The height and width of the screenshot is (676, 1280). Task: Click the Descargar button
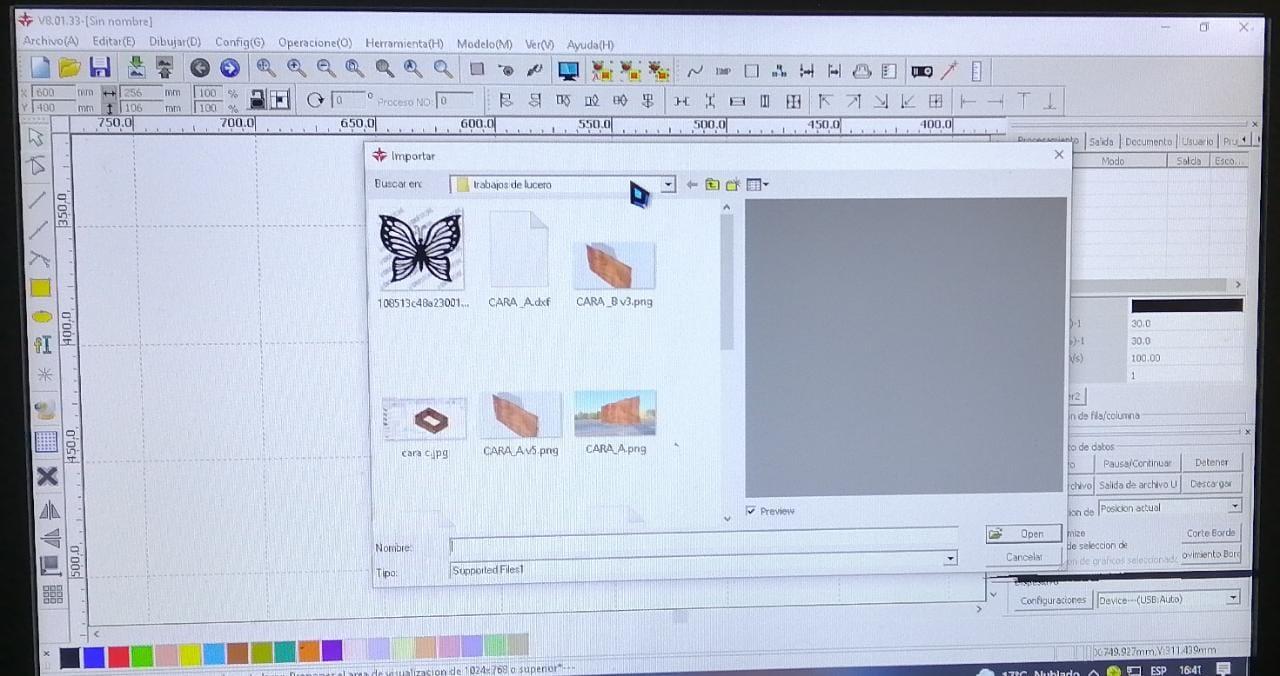click(x=1211, y=484)
